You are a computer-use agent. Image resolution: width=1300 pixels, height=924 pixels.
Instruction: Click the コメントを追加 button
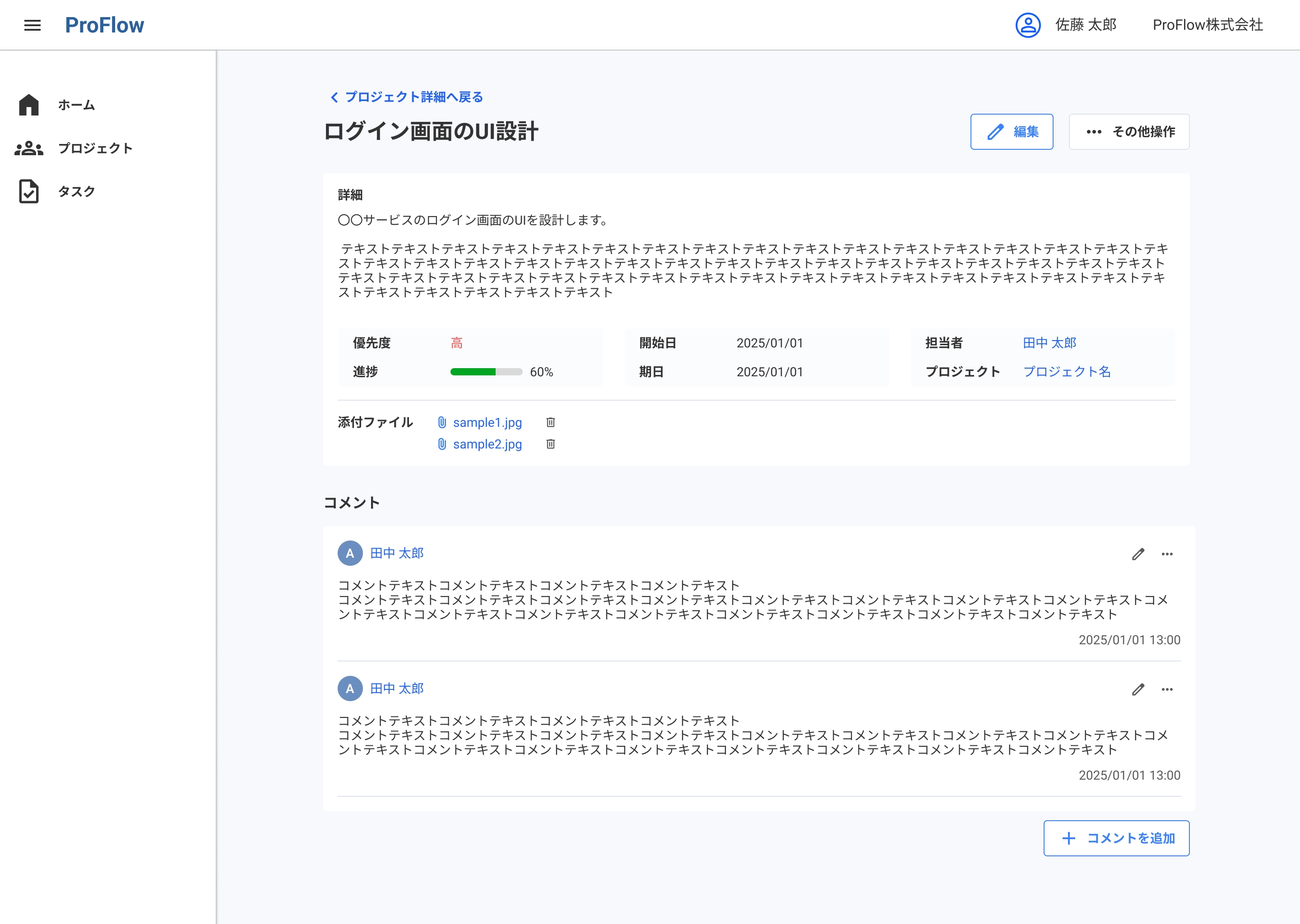(x=1116, y=837)
